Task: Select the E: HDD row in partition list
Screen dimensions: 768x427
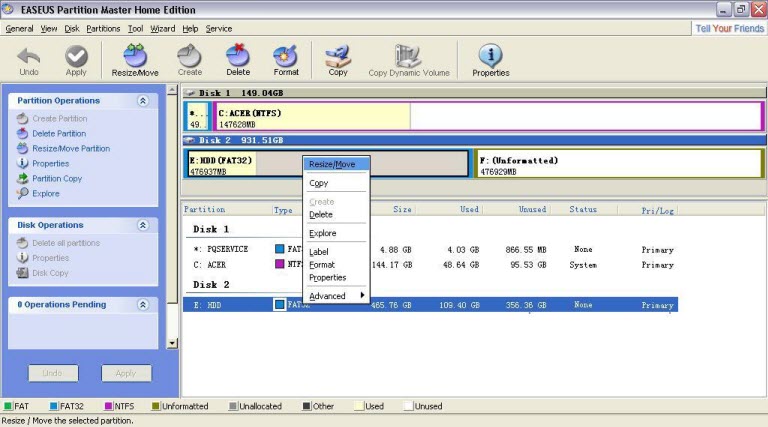Action: coord(430,305)
